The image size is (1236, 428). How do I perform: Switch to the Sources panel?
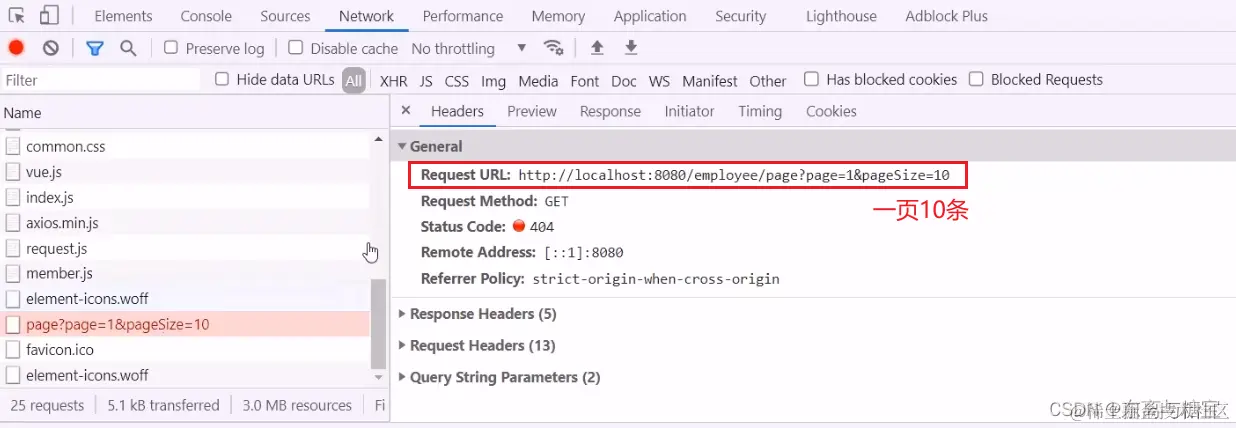click(285, 16)
